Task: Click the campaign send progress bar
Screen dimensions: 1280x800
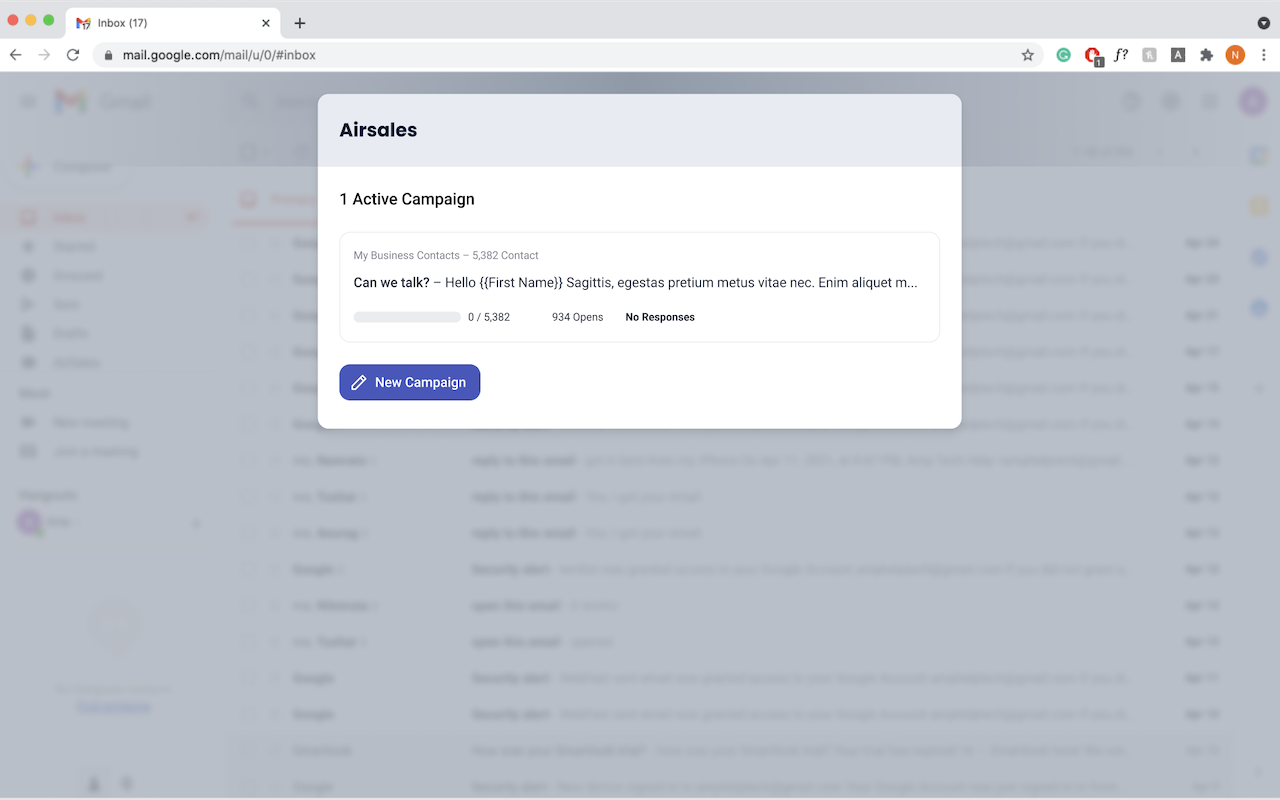Action: pyautogui.click(x=406, y=317)
